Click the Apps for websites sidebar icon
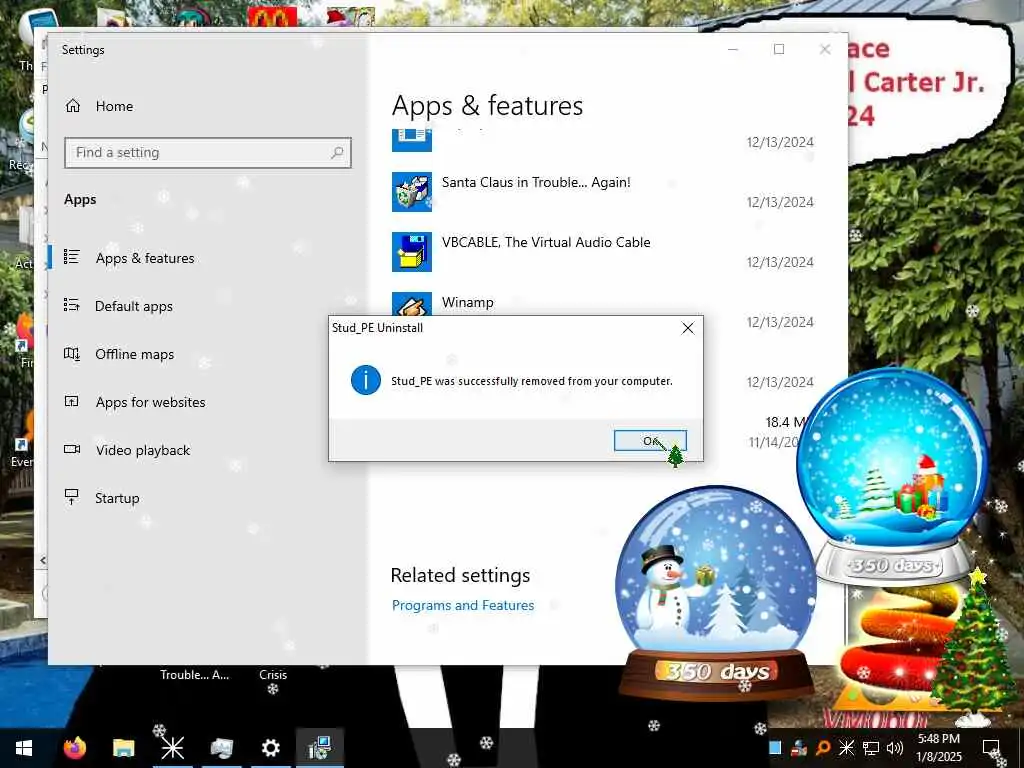The height and width of the screenshot is (768, 1024). (71, 401)
